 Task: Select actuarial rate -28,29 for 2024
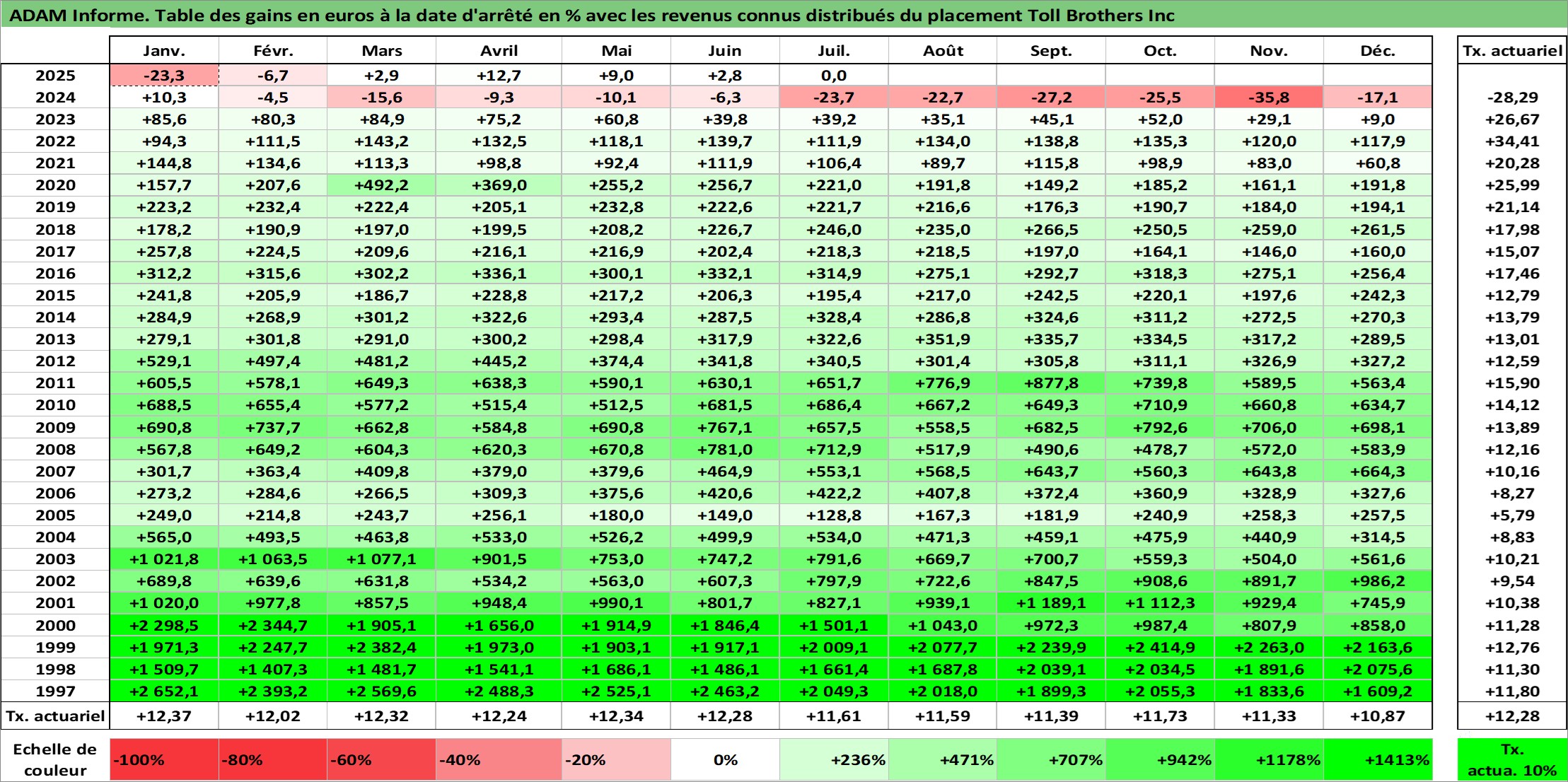pyautogui.click(x=1512, y=97)
